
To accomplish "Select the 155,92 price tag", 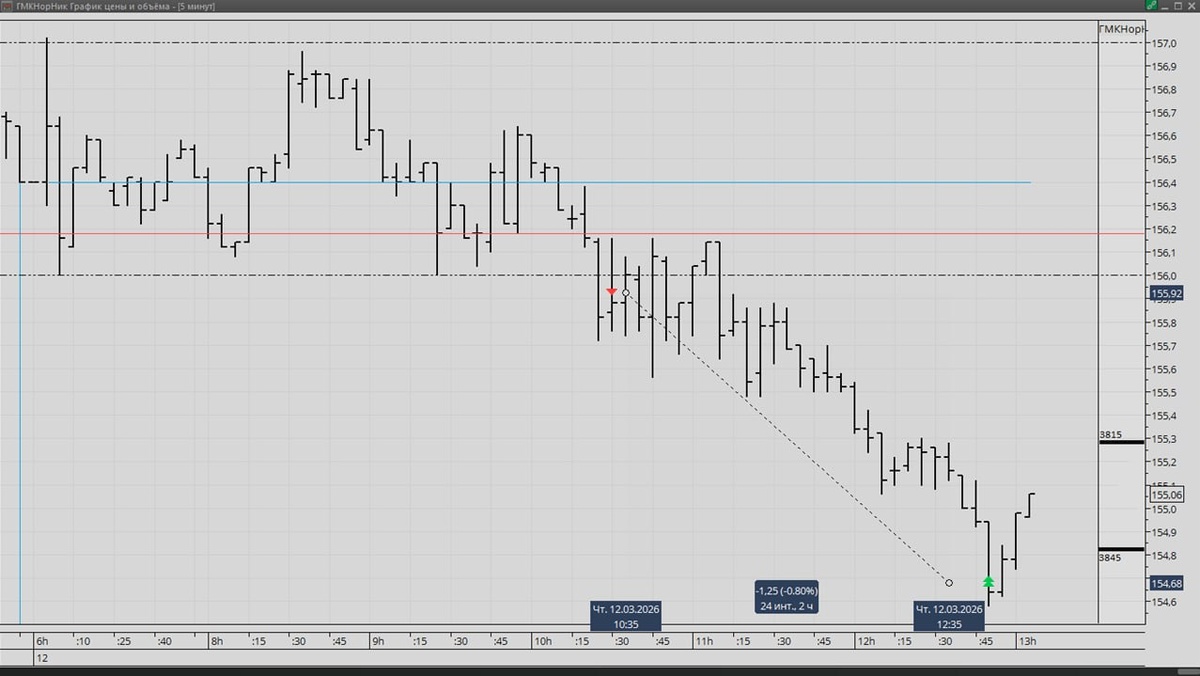I will click(1167, 293).
